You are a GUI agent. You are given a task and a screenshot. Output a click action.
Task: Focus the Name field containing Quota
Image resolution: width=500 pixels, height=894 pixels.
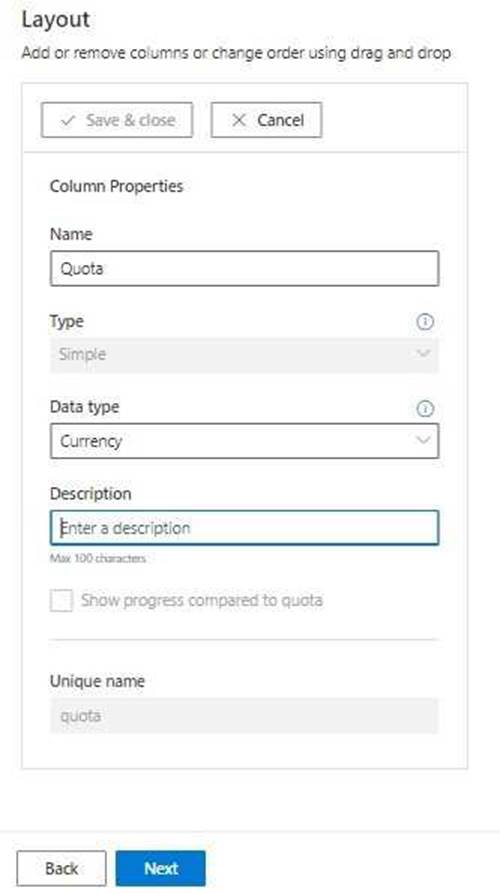(x=245, y=268)
